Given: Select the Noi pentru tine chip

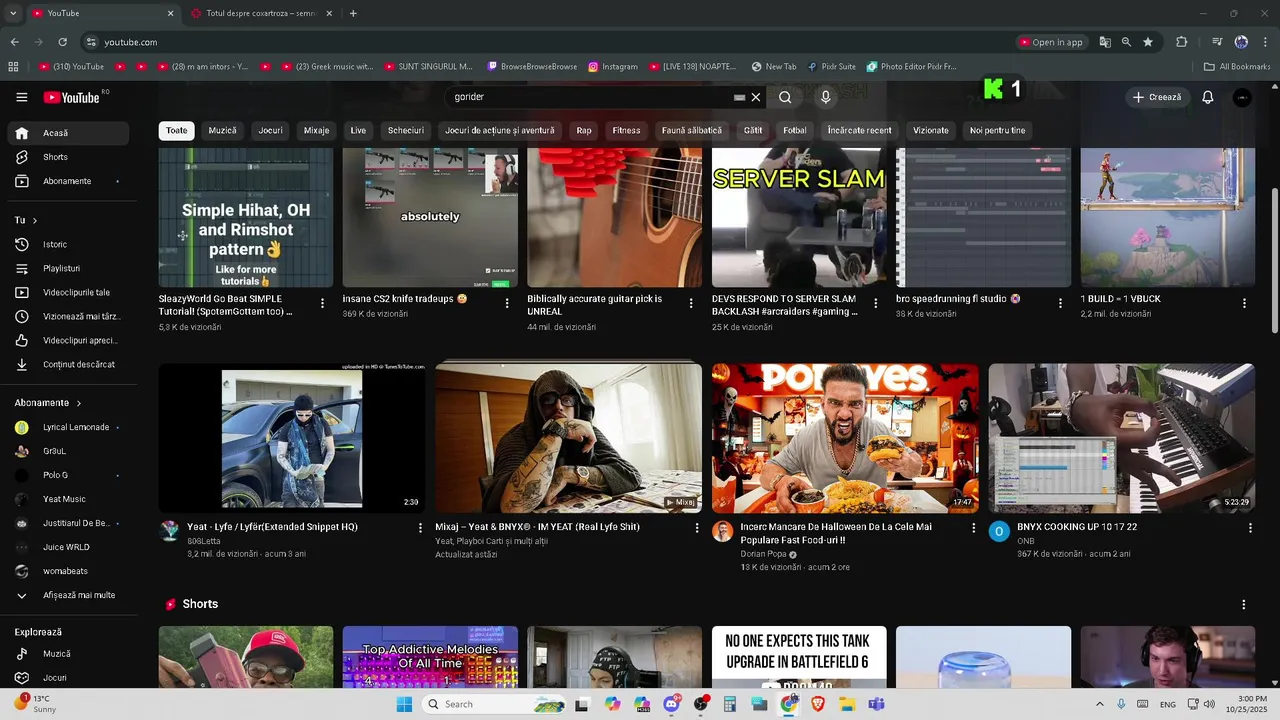Looking at the screenshot, I should (997, 130).
